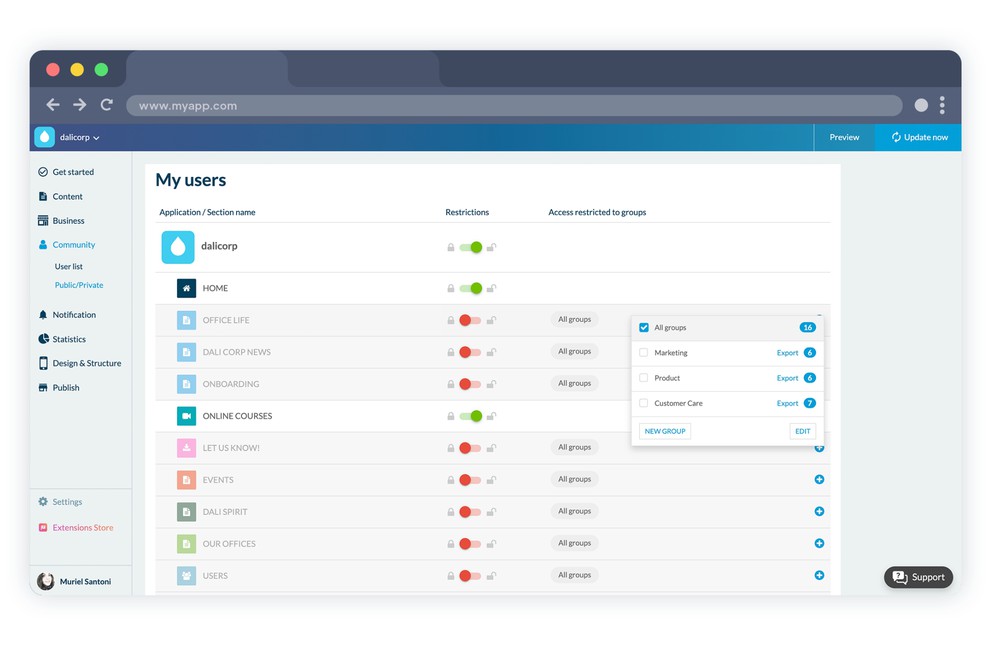Click the browser reload icon

point(106,105)
